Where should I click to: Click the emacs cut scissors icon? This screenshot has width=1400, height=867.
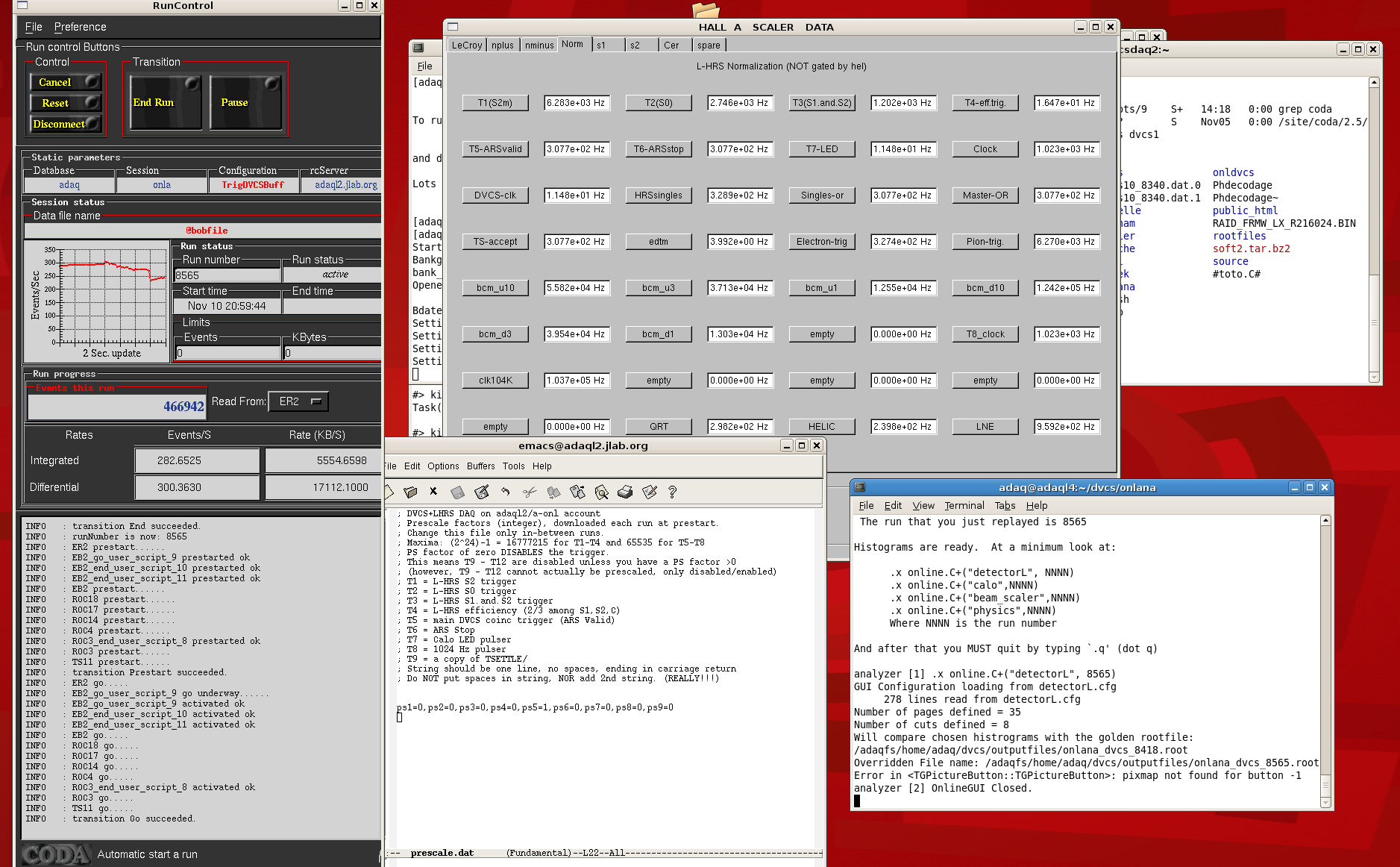[530, 492]
